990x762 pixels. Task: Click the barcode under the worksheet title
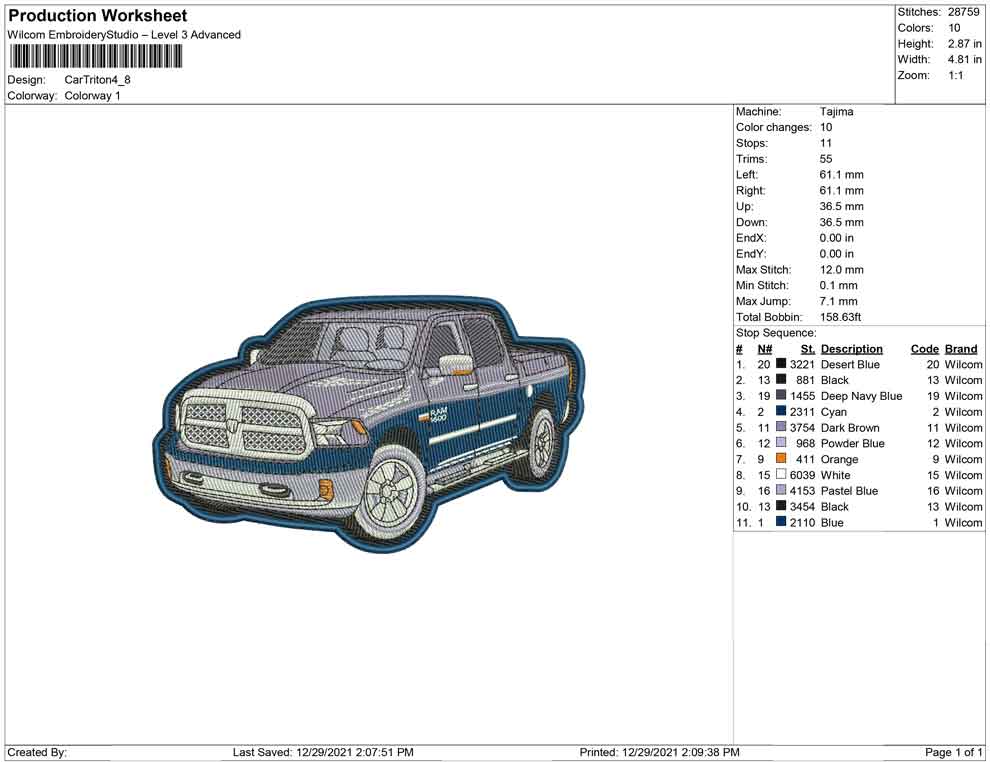pos(96,57)
